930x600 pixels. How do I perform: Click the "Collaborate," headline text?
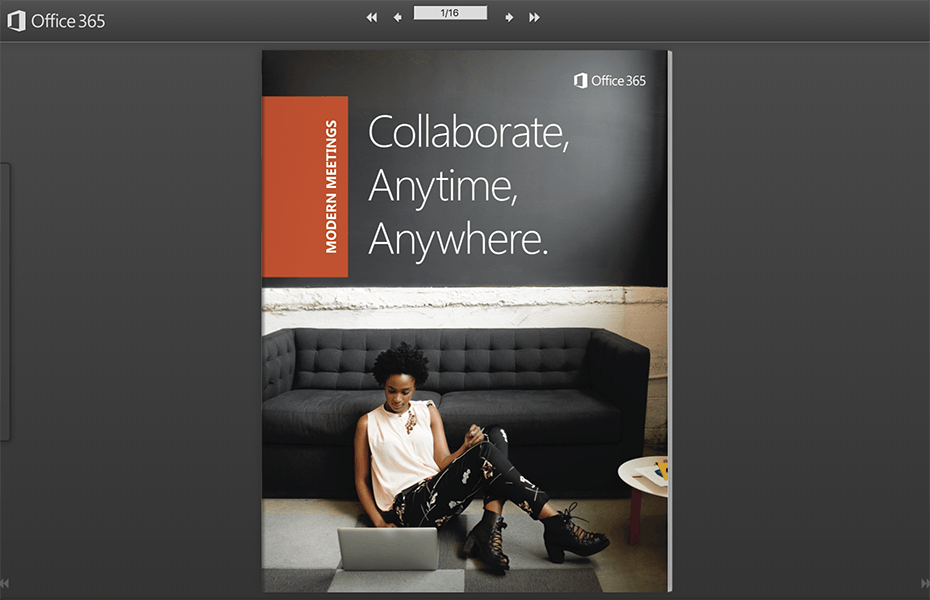(x=468, y=133)
